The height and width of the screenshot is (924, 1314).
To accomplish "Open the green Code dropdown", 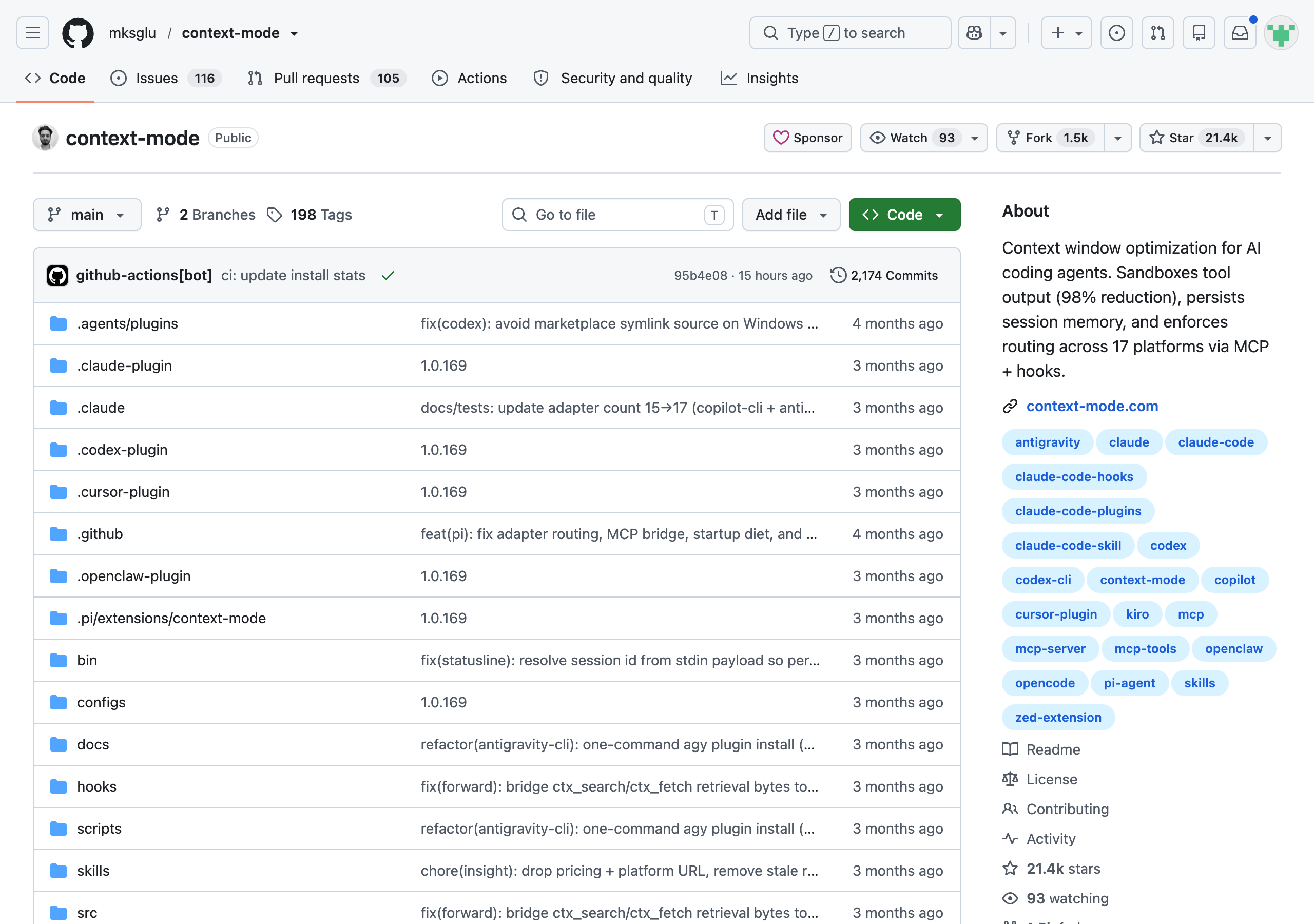I will [x=904, y=215].
